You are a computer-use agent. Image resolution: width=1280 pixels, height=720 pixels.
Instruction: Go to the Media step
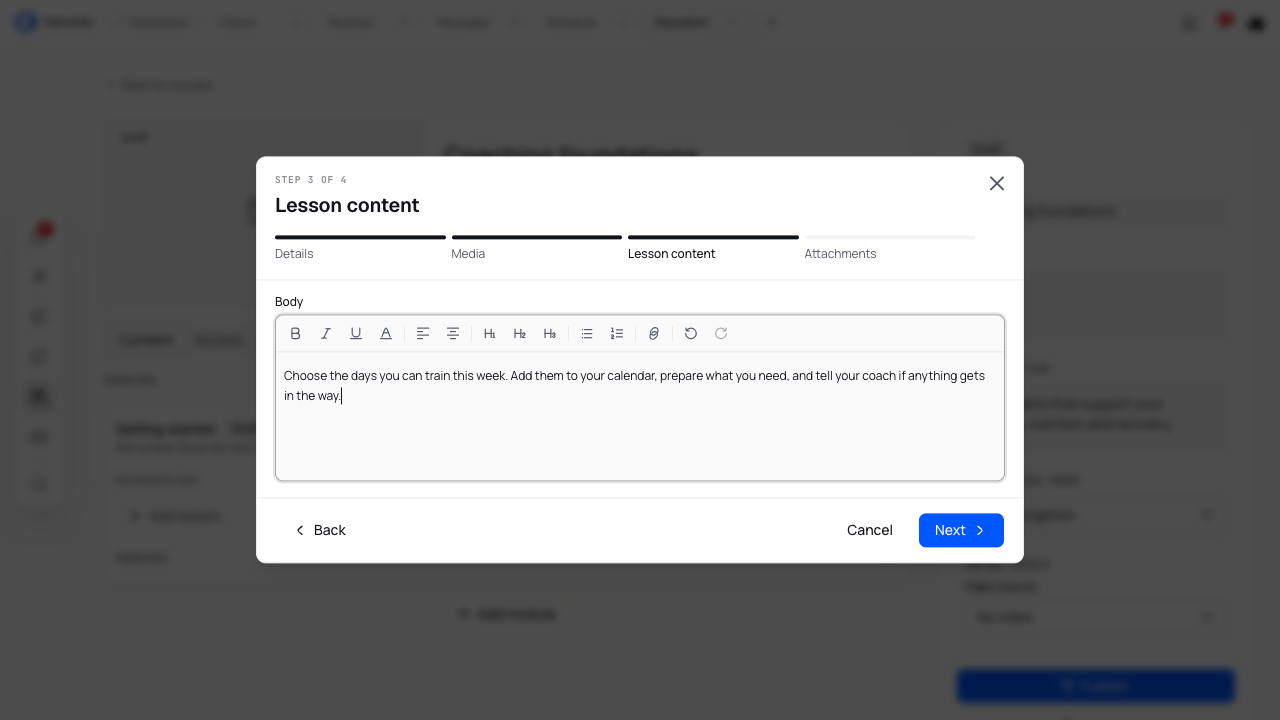point(537,248)
